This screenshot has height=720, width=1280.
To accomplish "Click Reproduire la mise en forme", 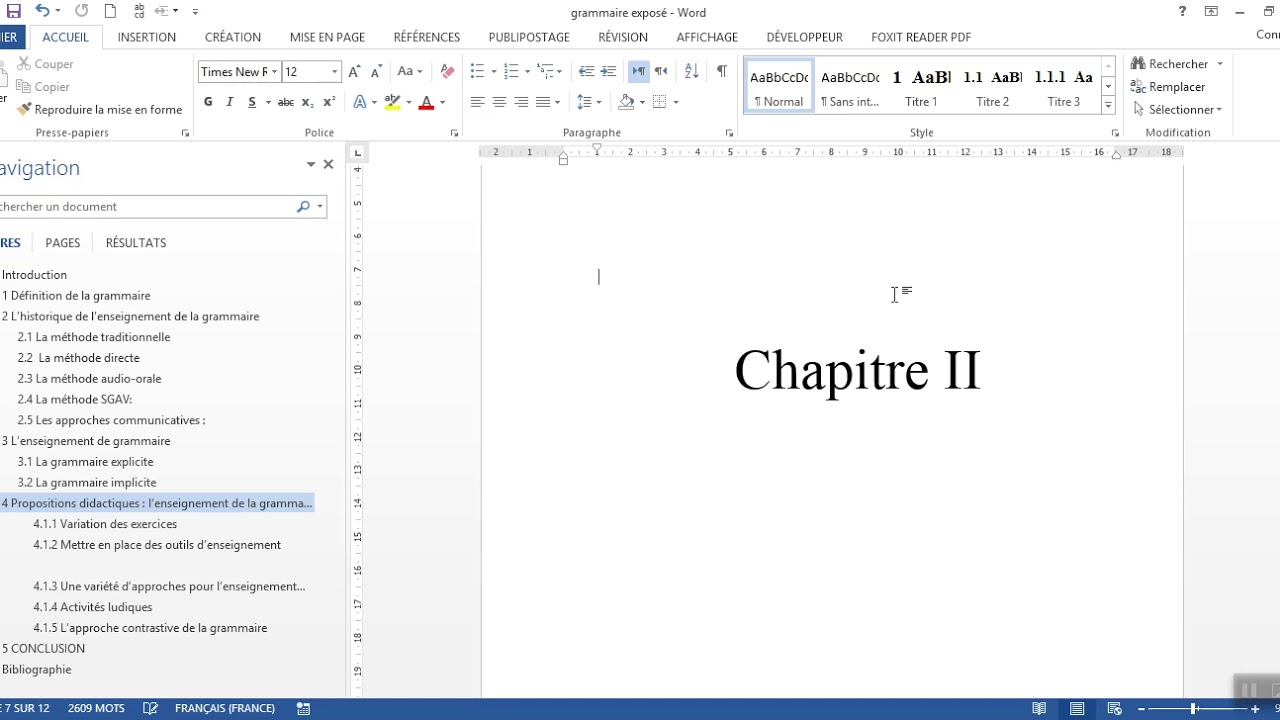I will [x=99, y=110].
